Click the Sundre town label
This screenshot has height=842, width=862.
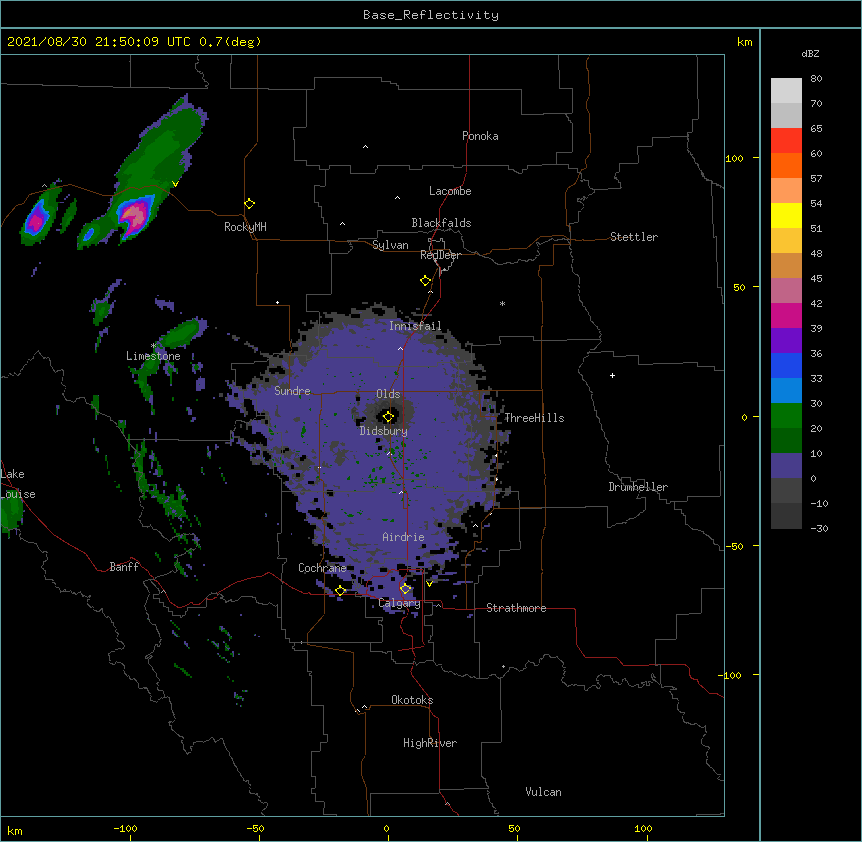(292, 391)
